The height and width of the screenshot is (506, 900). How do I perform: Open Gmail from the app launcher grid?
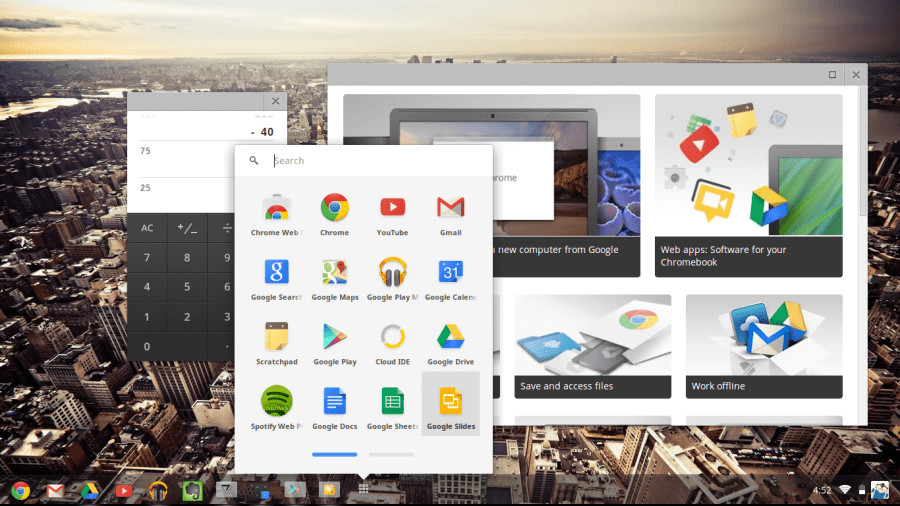pyautogui.click(x=451, y=215)
